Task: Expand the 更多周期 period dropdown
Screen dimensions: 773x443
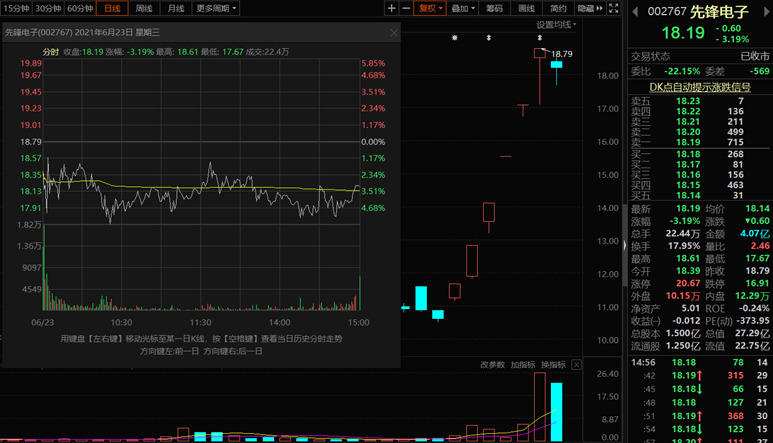Action: click(216, 8)
